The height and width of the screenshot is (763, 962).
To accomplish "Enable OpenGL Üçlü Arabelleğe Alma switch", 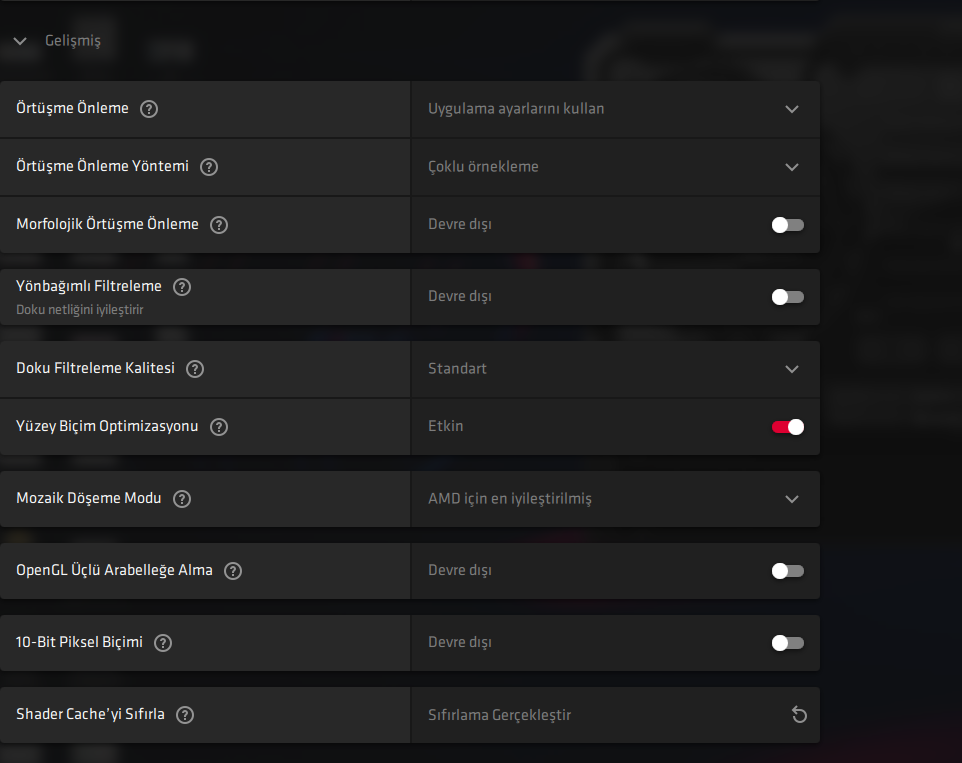I will point(787,571).
